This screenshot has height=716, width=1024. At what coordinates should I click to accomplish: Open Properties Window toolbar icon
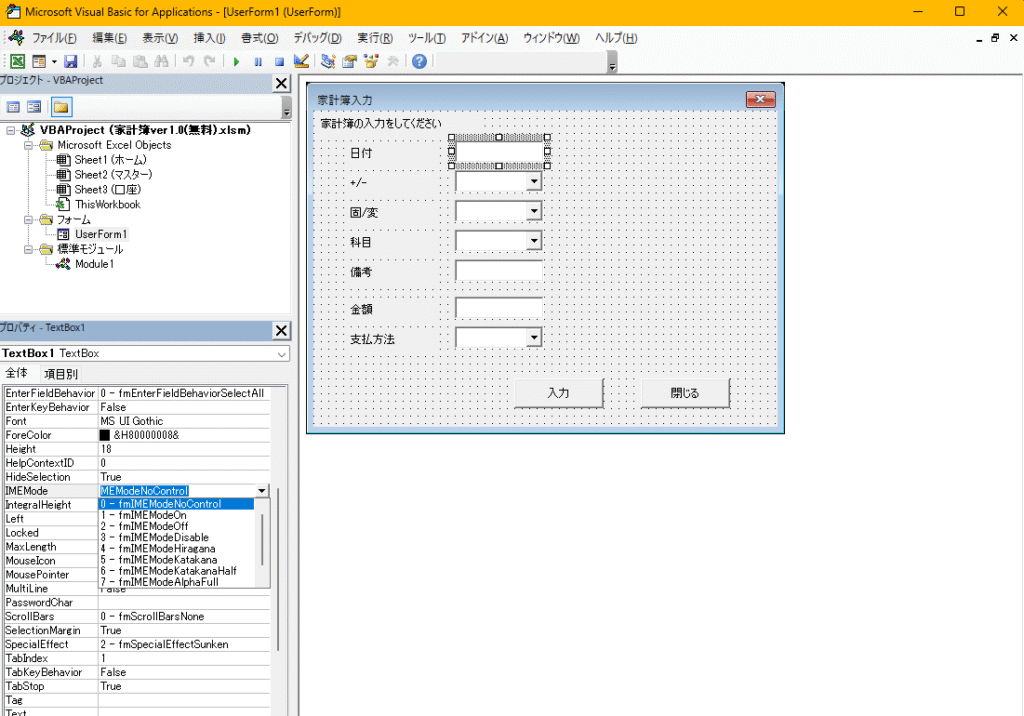[x=349, y=61]
